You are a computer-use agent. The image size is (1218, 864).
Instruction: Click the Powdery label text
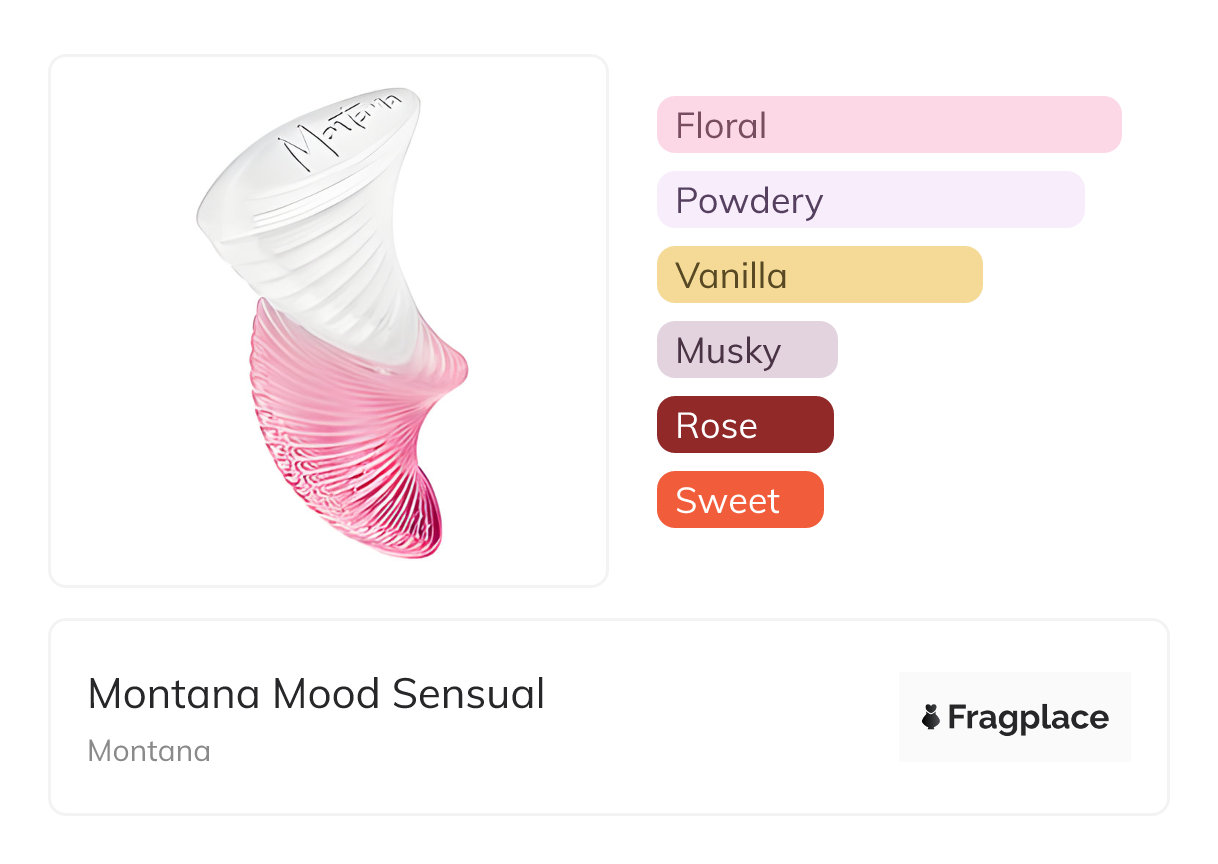749,201
